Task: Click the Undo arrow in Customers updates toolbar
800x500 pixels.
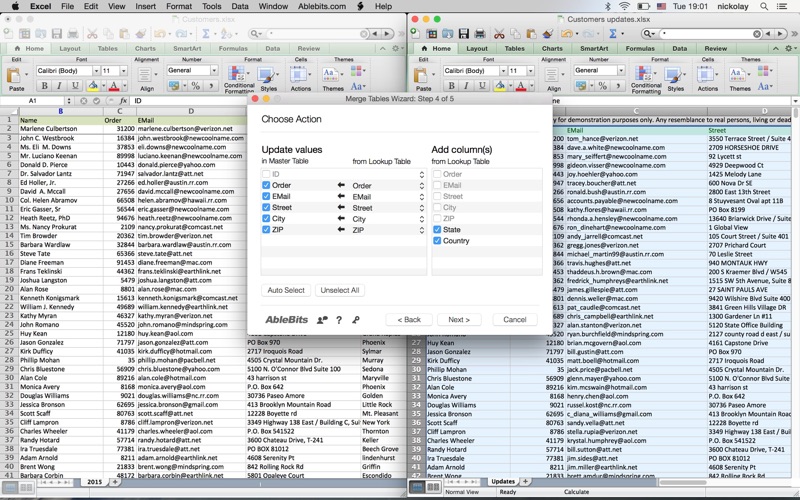Action: [566, 34]
